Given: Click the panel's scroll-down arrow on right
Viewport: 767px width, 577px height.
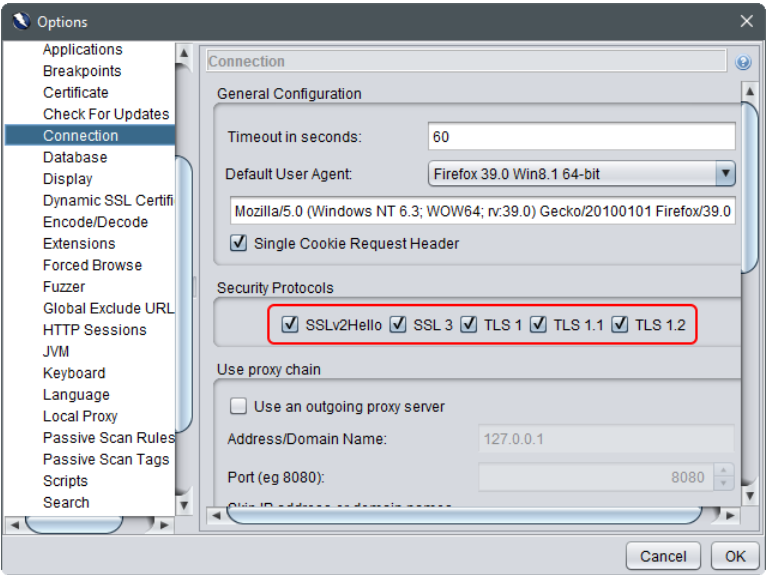Looking at the screenshot, I should click(750, 495).
